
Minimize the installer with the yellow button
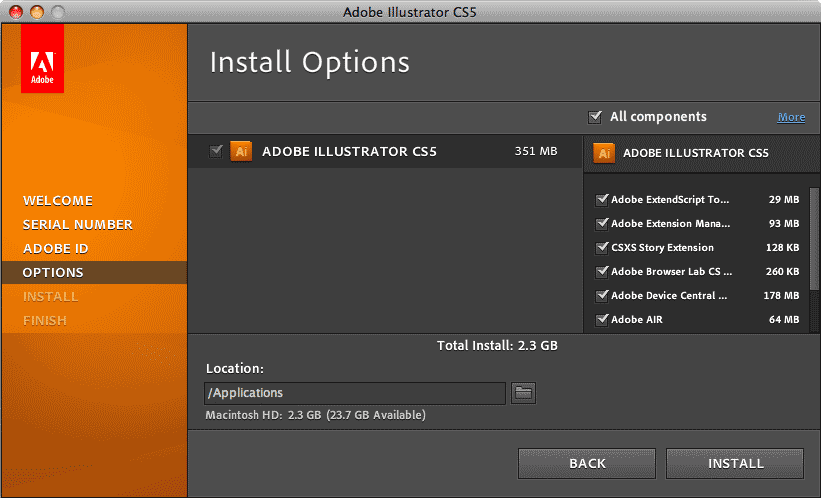coord(37,12)
